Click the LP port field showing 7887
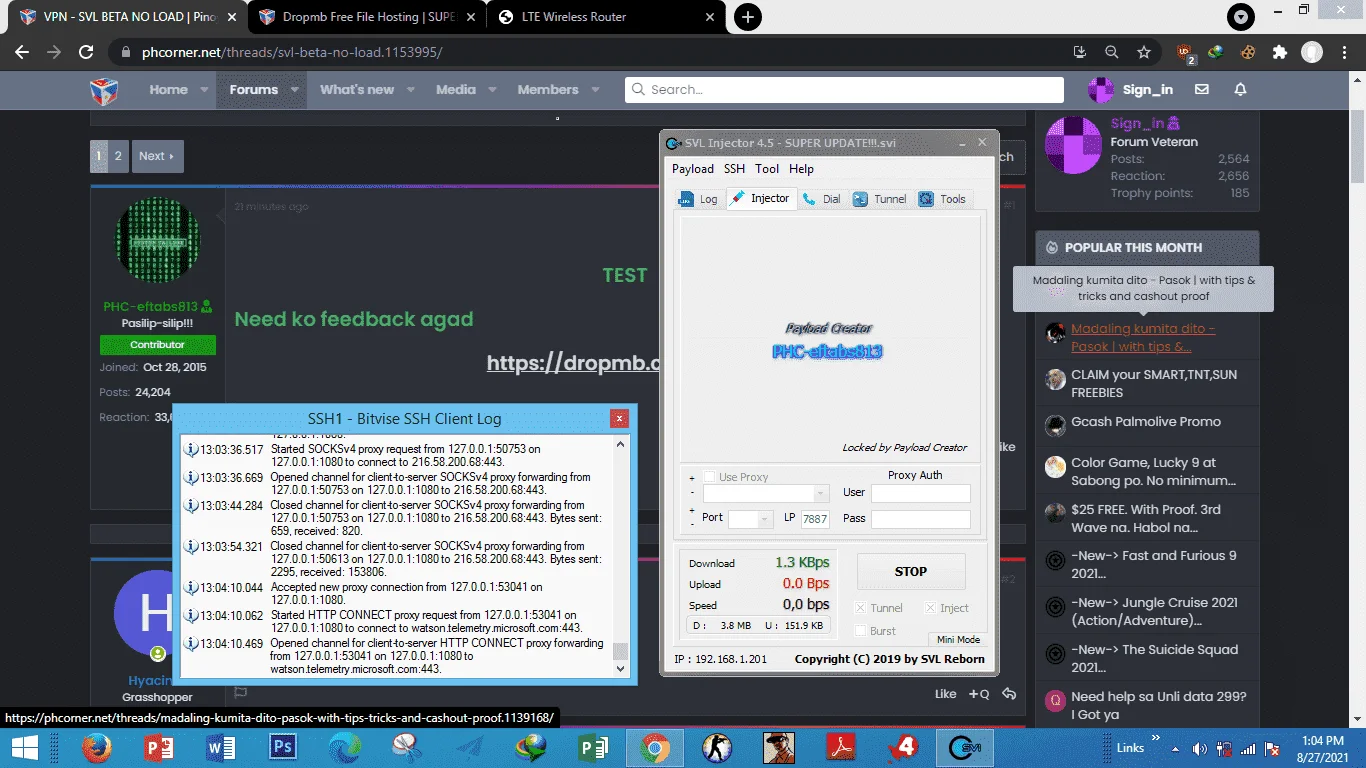Screen dimensions: 1366x768 pos(815,519)
